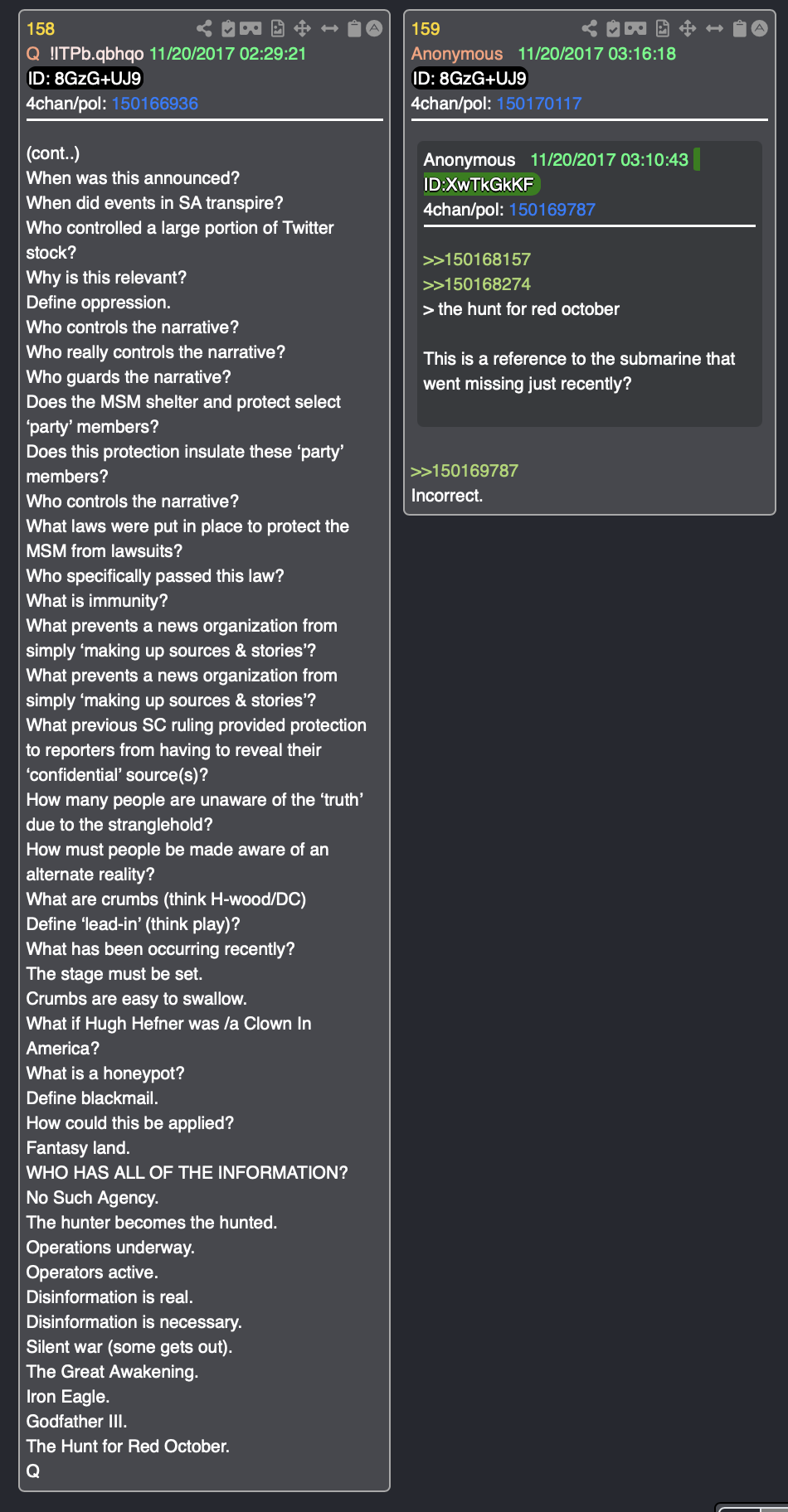Open 4chan/pol link 150166936
788x1512 pixels.
(155, 104)
